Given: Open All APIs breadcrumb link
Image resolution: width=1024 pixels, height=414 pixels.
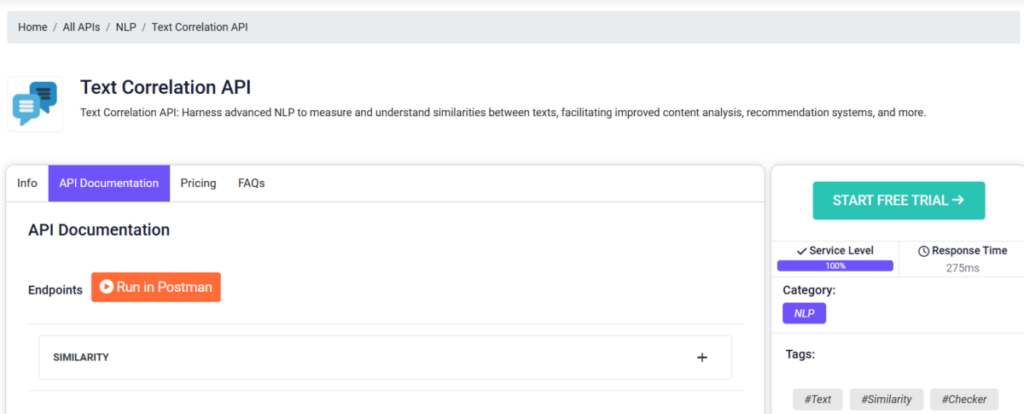Looking at the screenshot, I should click(82, 27).
